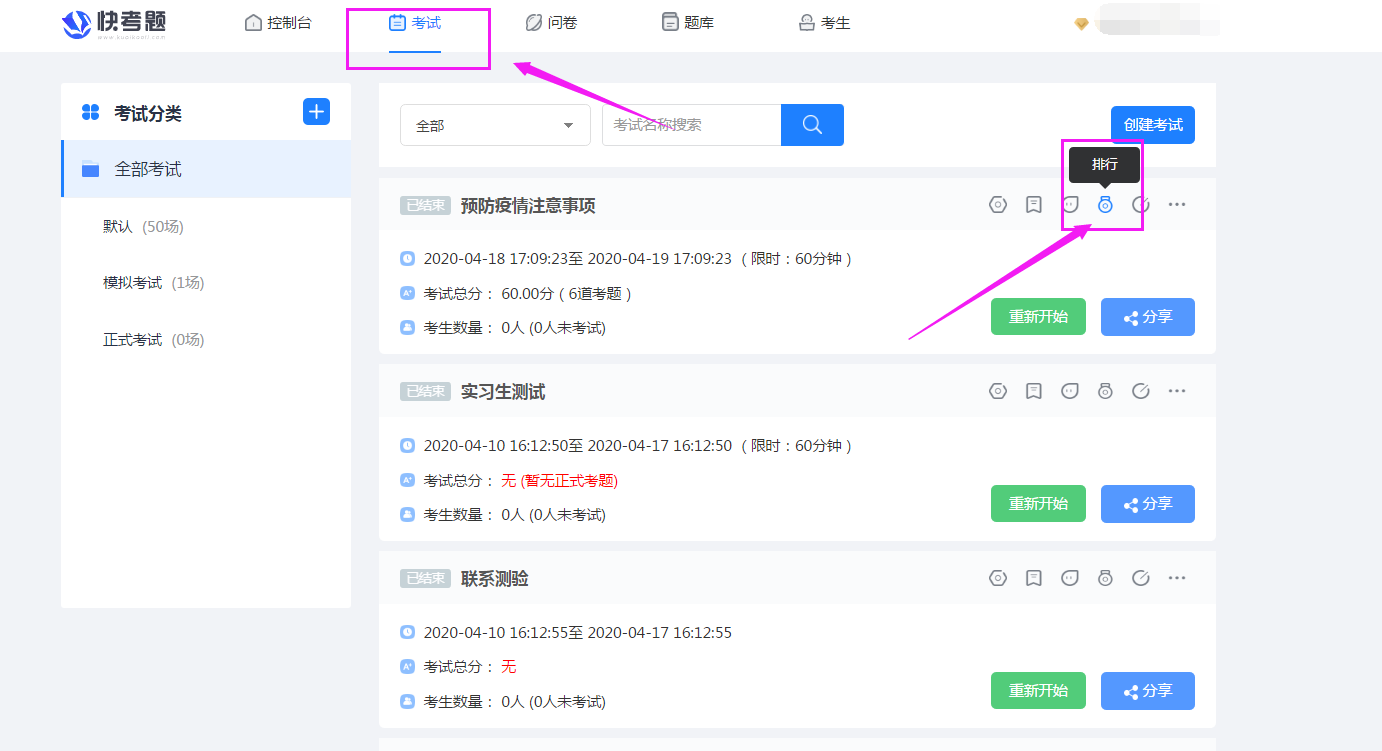1382x751 pixels.
Task: Click the 考试名称搜索 search field
Action: pos(691,125)
